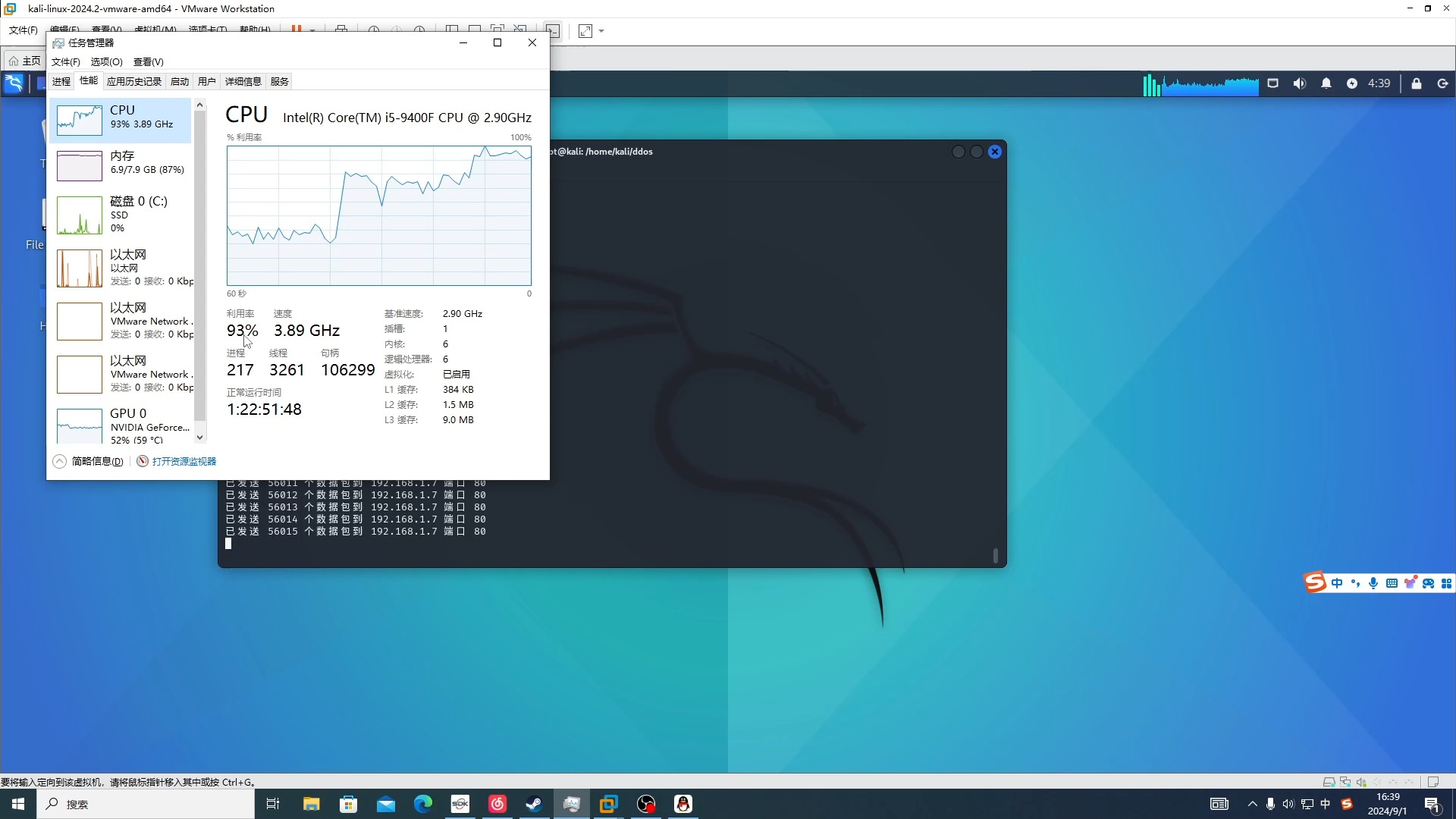Select 内存 memory item in the sidebar
This screenshot has width=1456, height=819.
pos(121,166)
